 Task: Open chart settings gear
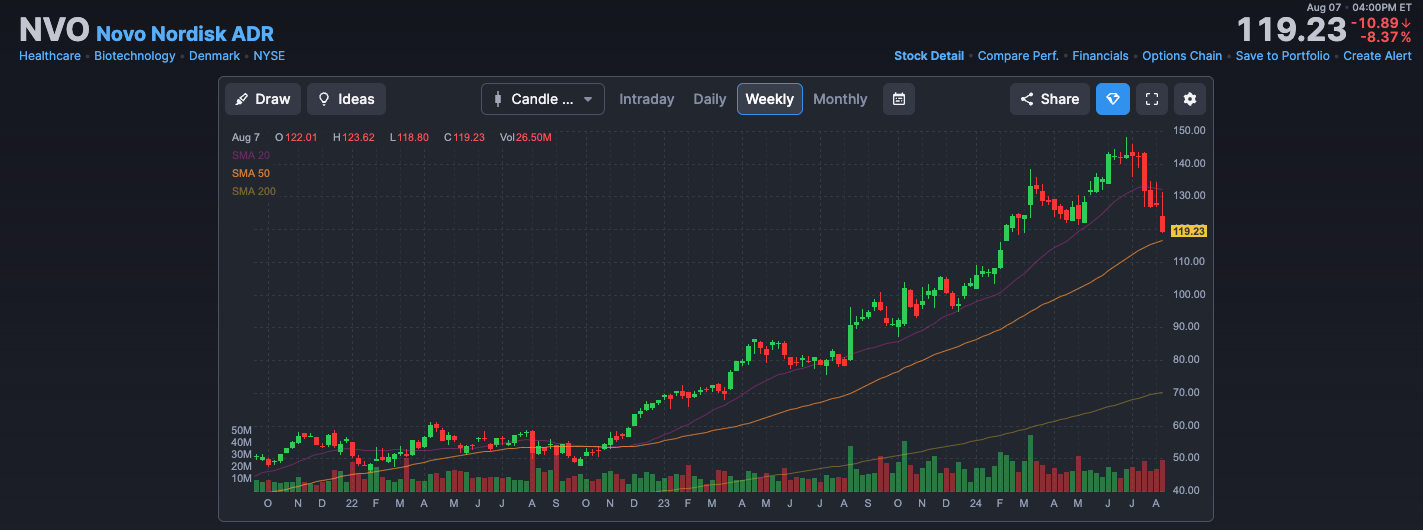(x=1189, y=99)
